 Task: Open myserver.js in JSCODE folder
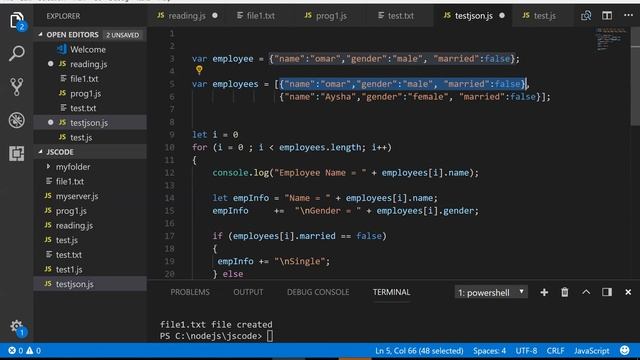[90, 196]
